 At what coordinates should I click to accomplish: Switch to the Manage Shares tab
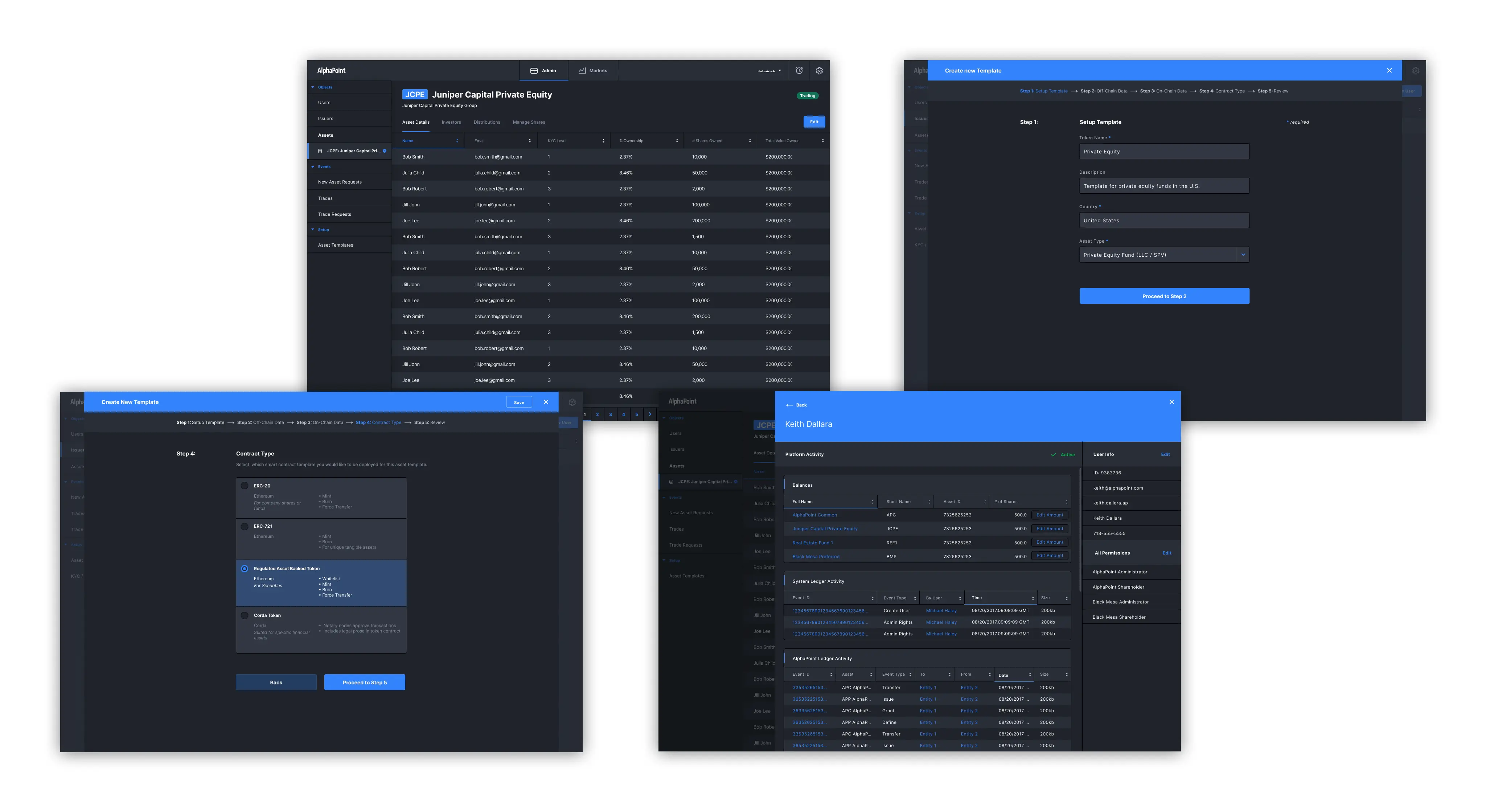pos(528,122)
